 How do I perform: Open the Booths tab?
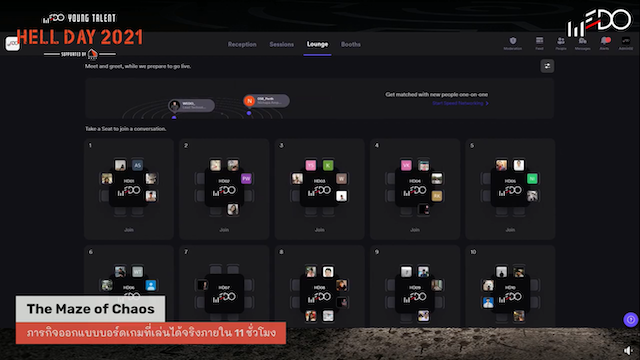[x=351, y=44]
